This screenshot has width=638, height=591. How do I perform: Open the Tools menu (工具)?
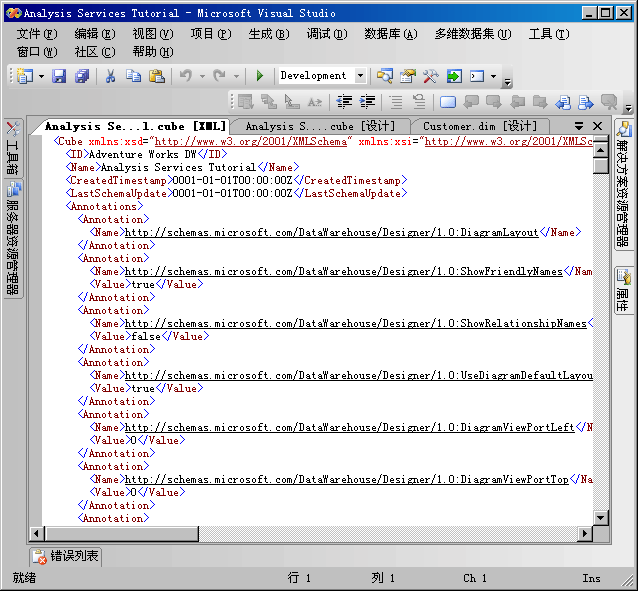click(549, 34)
